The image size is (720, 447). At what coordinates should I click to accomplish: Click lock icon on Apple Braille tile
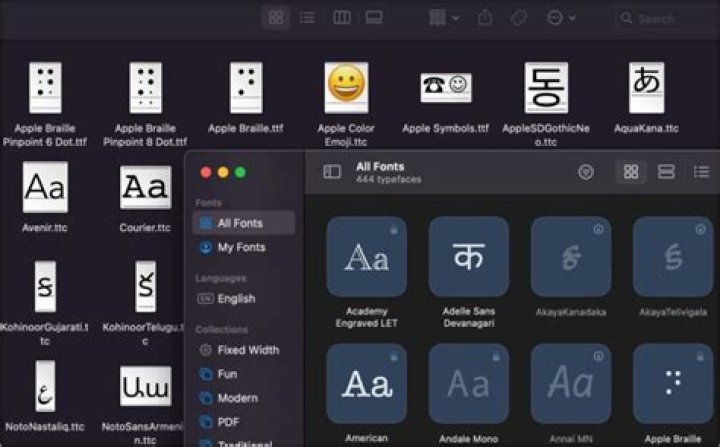pyautogui.click(x=700, y=356)
